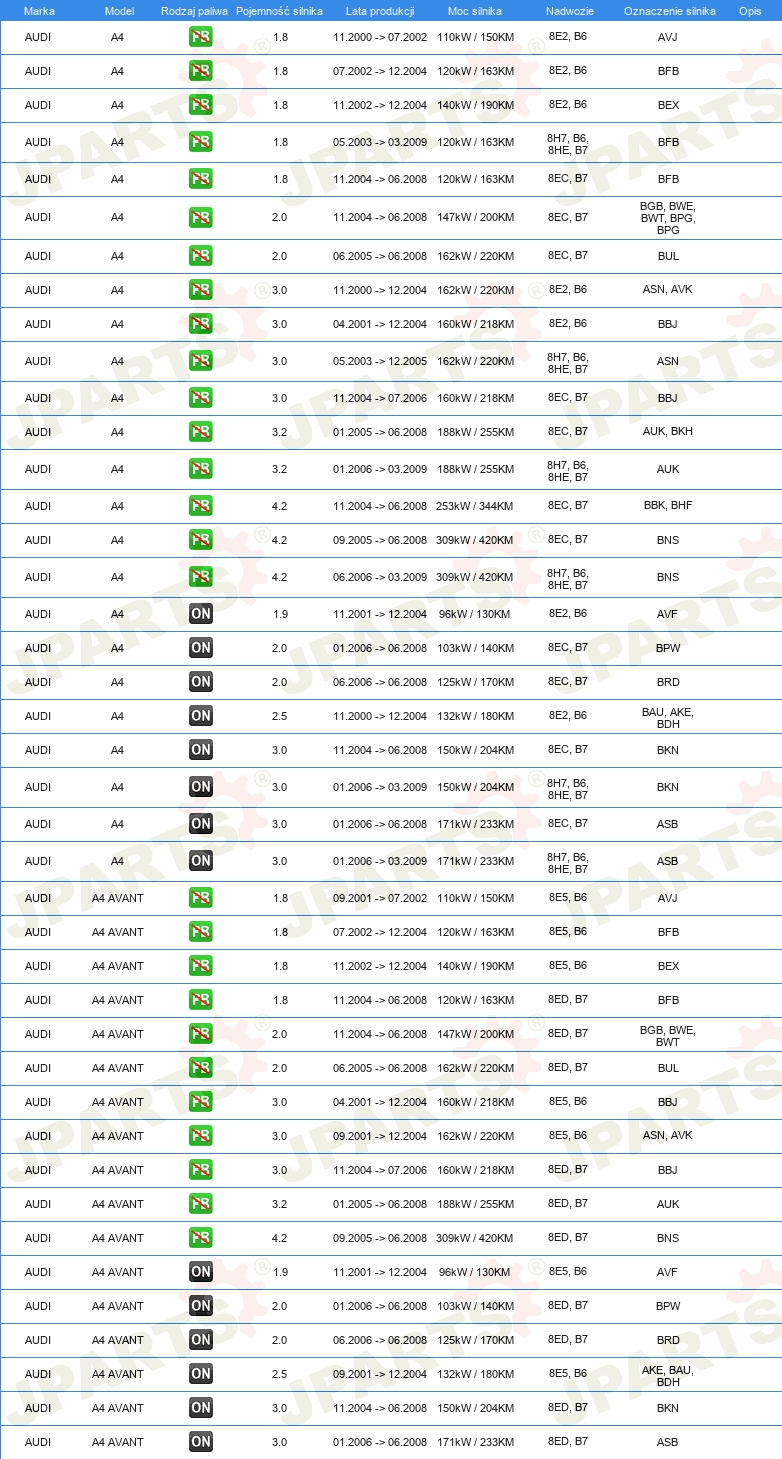Click petrol icon in A4 BBK, BHF row

pyautogui.click(x=201, y=506)
